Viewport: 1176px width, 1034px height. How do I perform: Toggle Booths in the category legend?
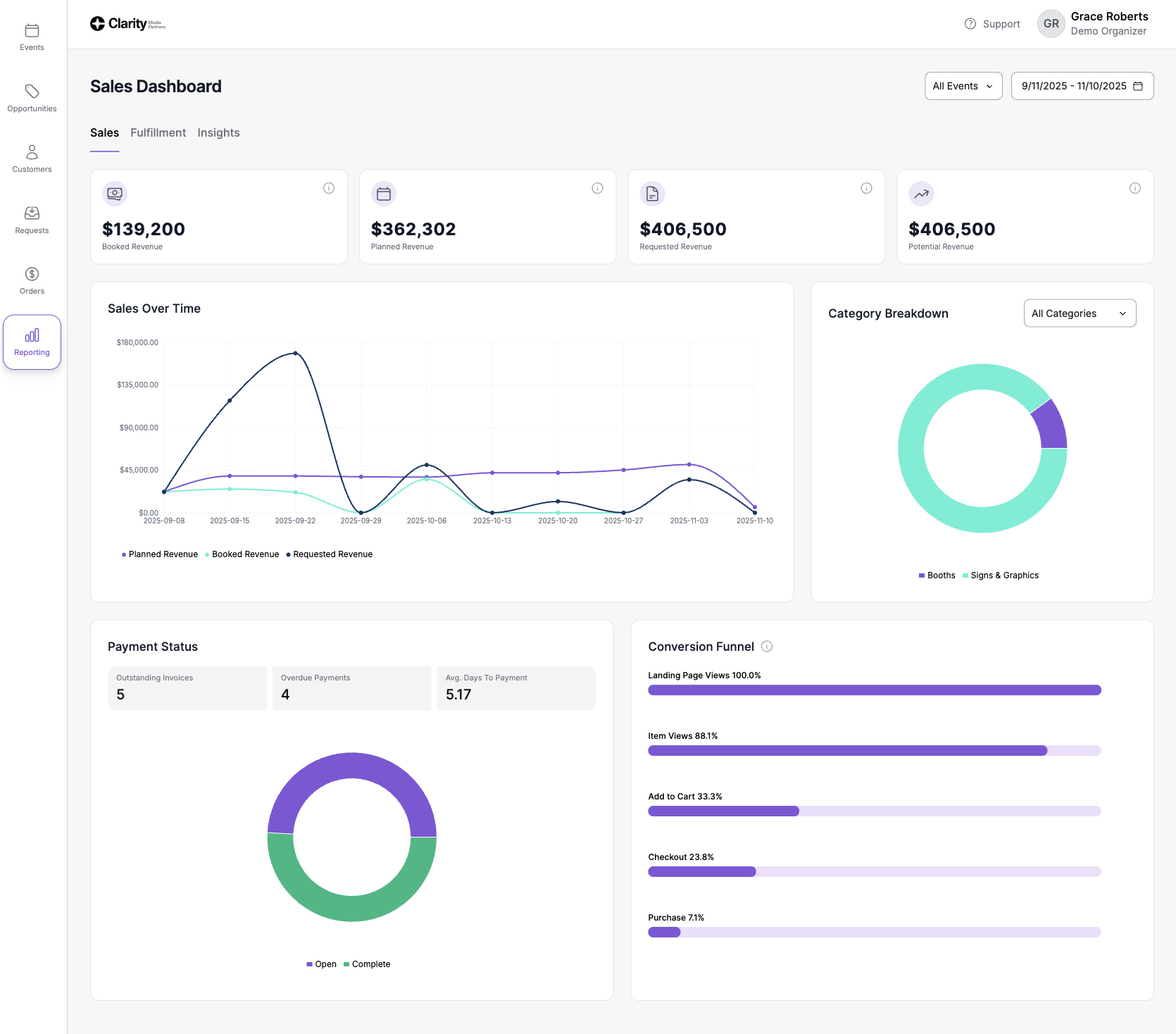[937, 575]
